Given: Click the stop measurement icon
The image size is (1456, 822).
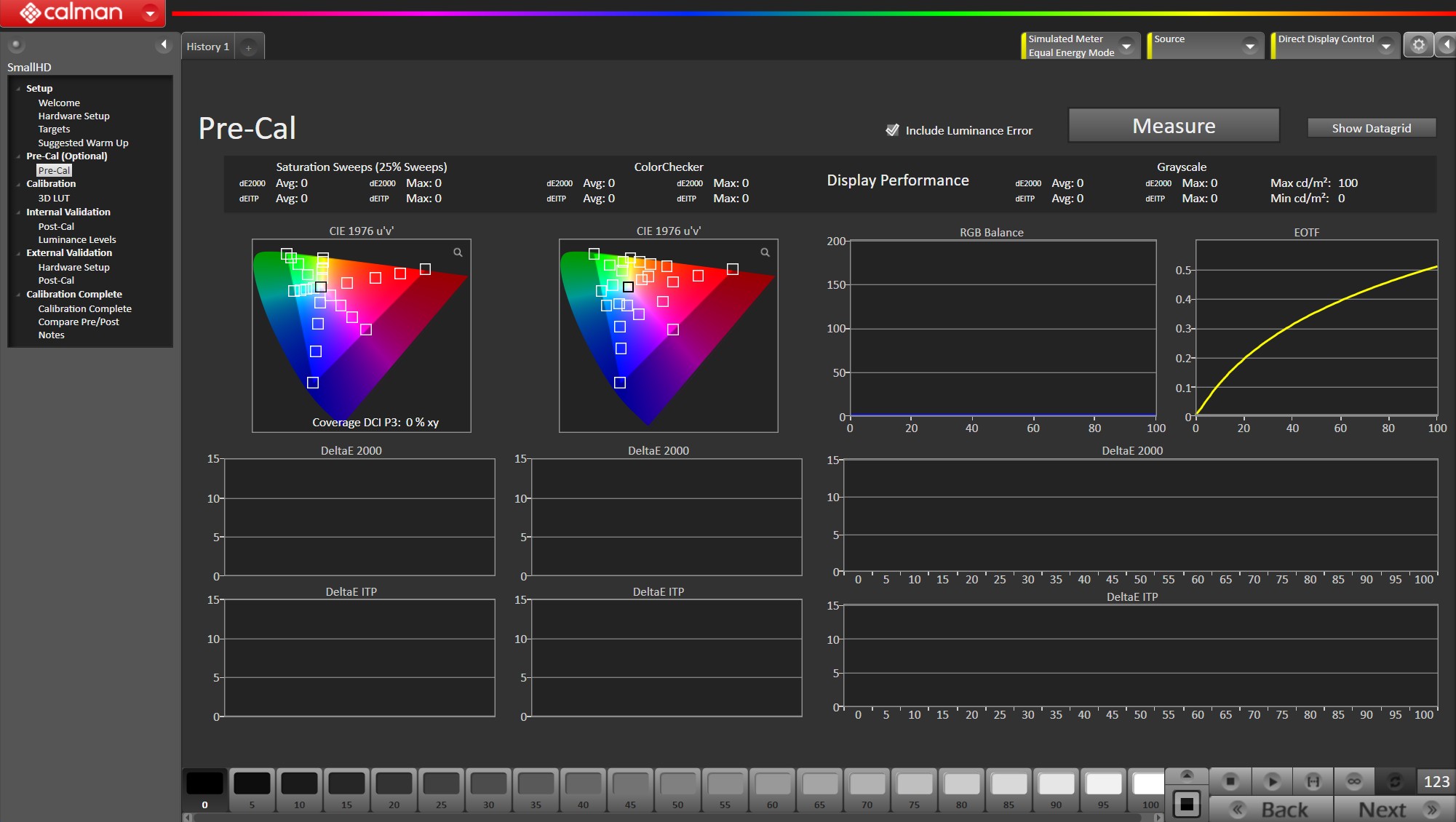Looking at the screenshot, I should pos(1230,781).
